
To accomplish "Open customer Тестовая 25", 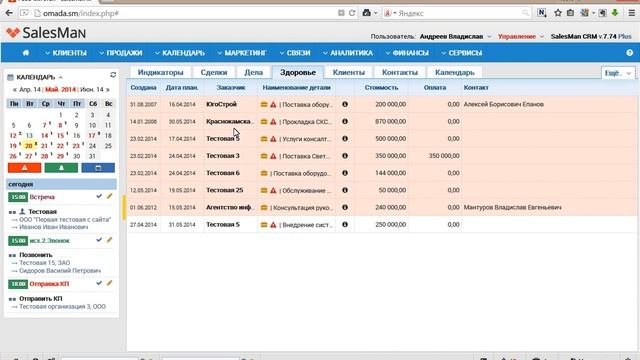I will (x=224, y=190).
